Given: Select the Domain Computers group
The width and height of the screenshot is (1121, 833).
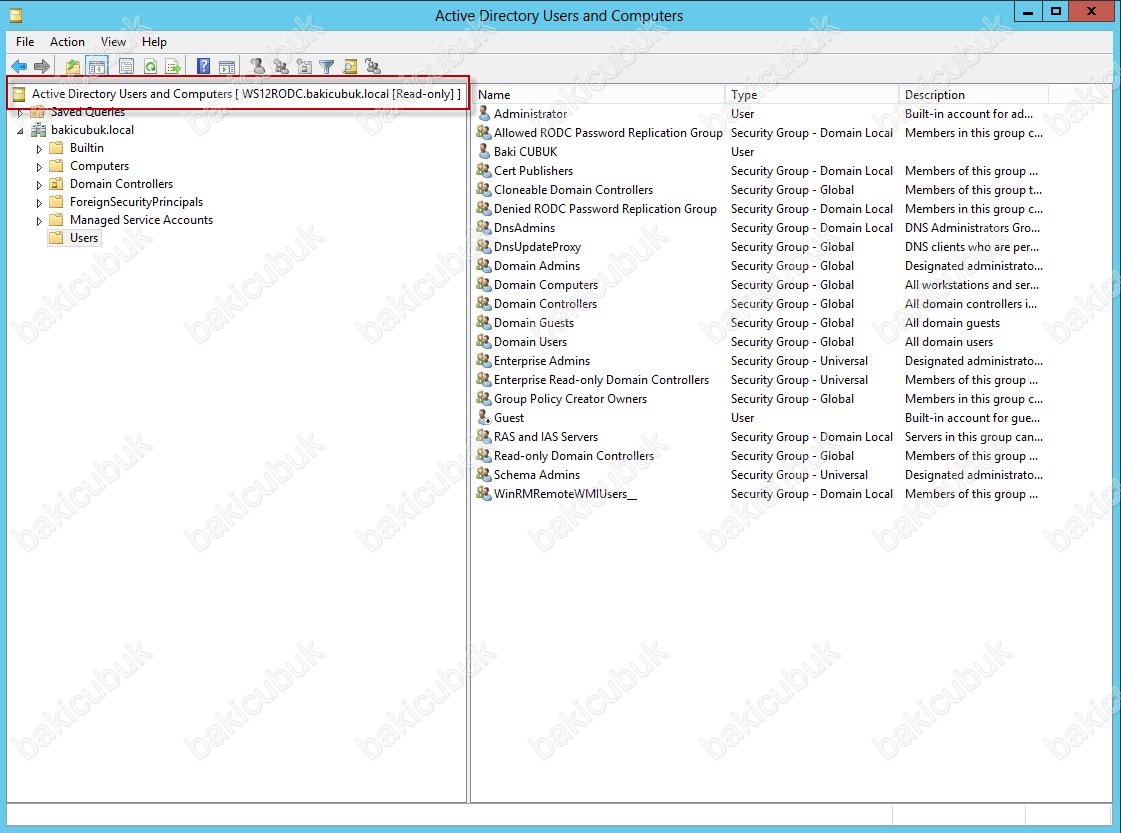Looking at the screenshot, I should (x=545, y=284).
